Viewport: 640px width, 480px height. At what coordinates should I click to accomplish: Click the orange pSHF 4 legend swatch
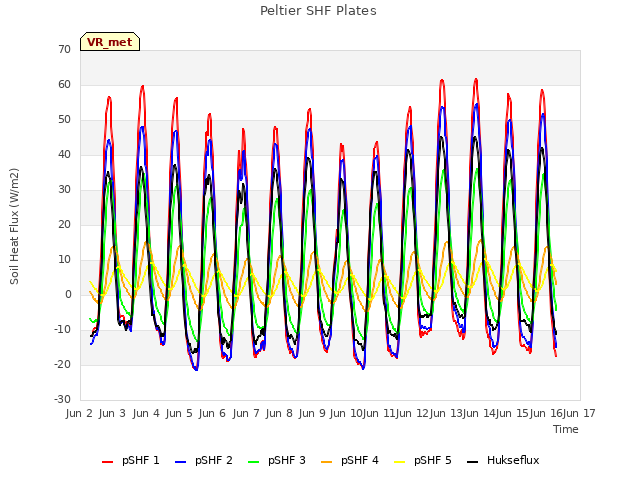327,462
